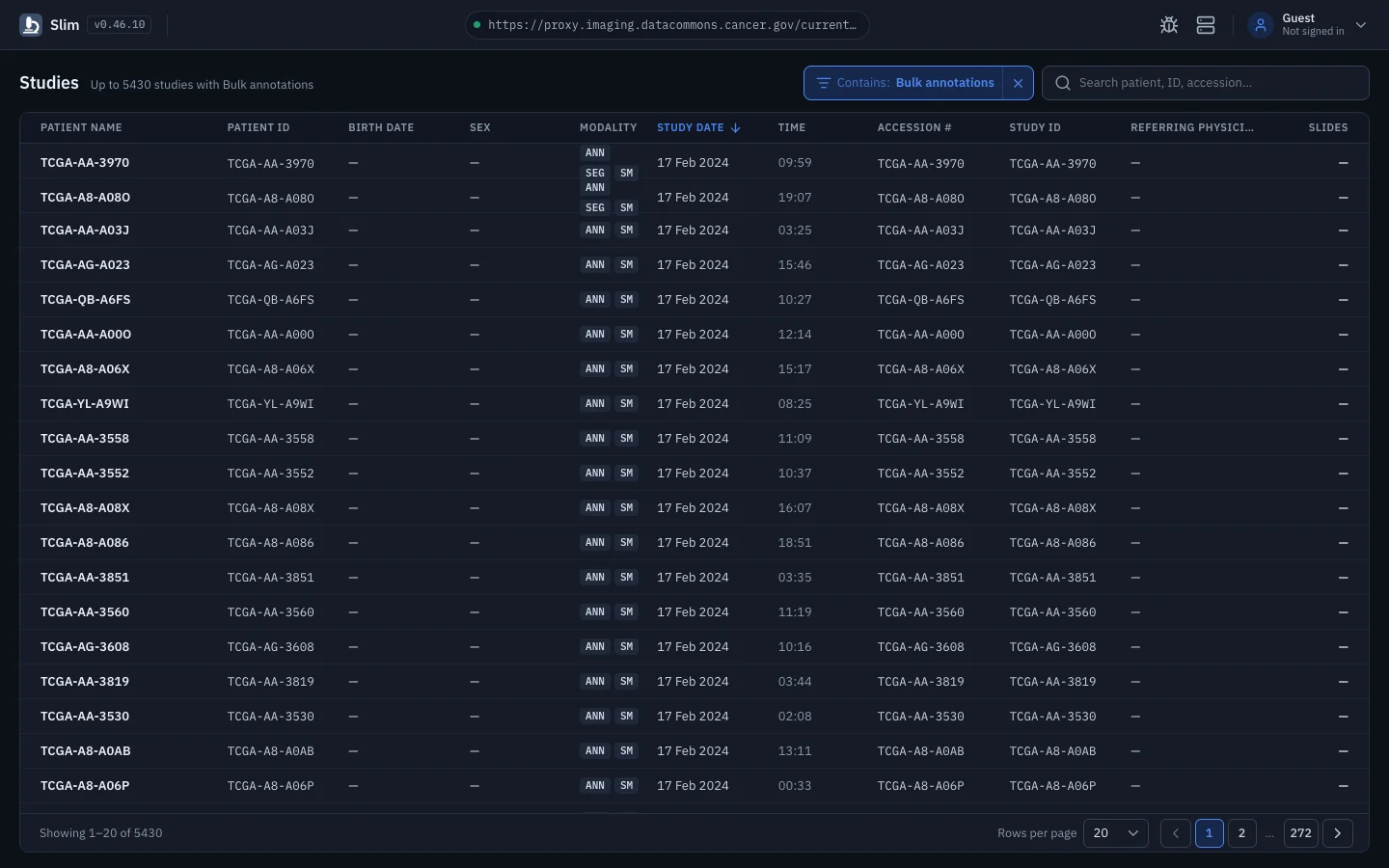This screenshot has width=1389, height=868.
Task: Click patient name TCGA-QB-A6FS
Action: coord(86,300)
